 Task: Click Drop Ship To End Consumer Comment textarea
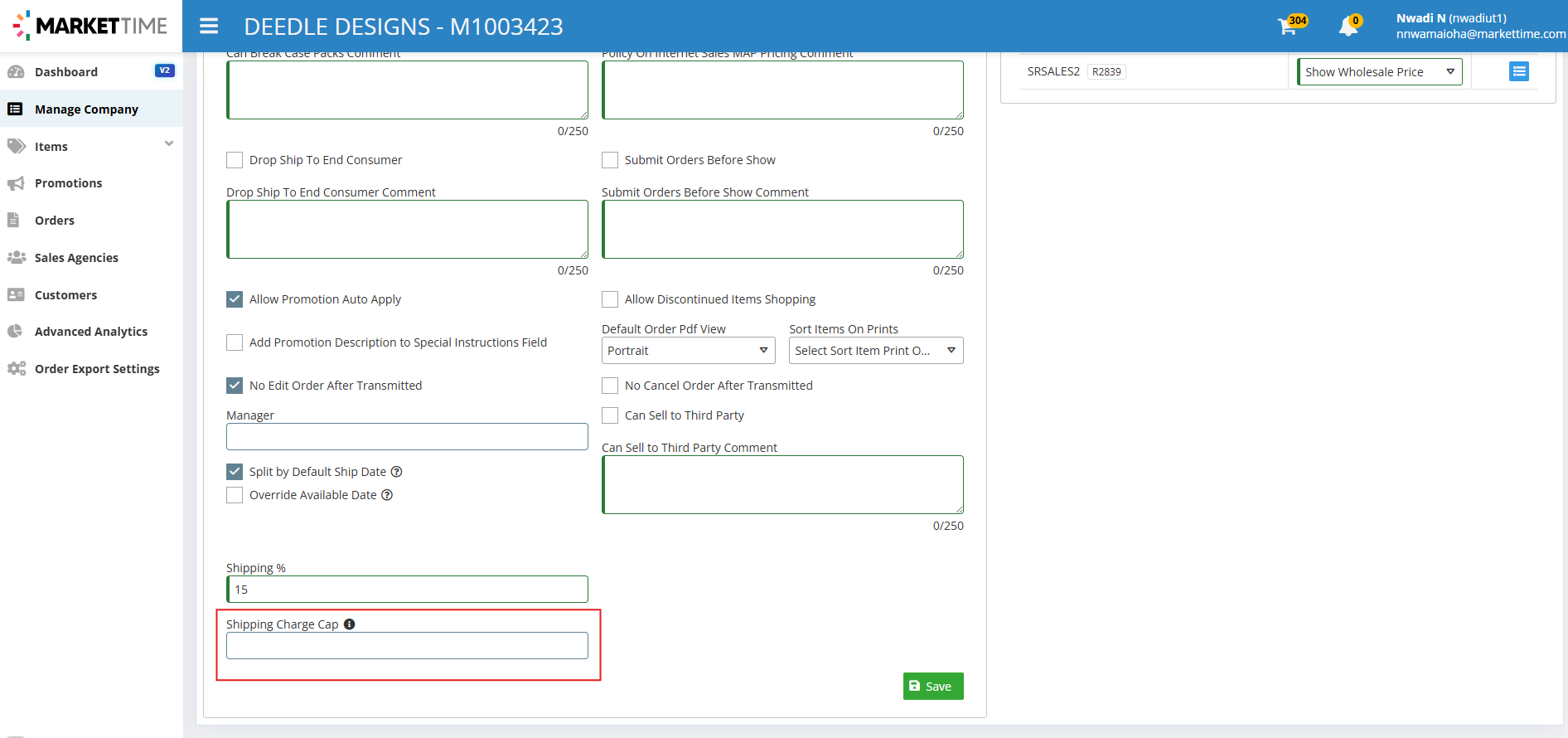coord(407,230)
